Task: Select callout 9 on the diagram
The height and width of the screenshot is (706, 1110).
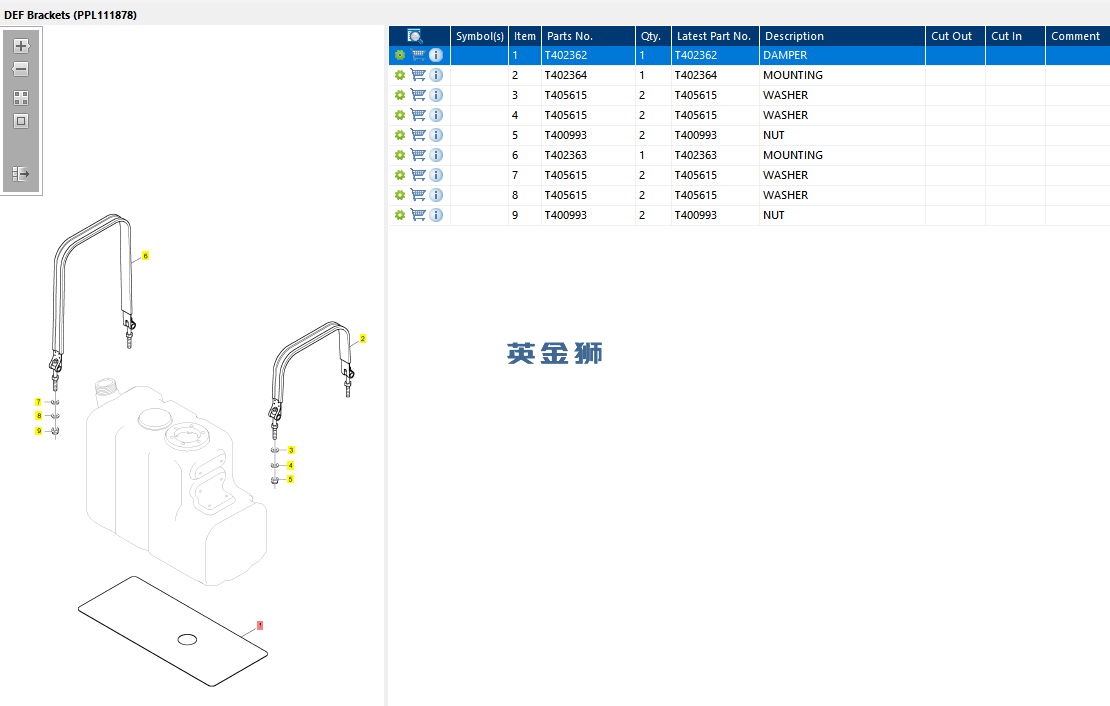Action: [x=38, y=431]
